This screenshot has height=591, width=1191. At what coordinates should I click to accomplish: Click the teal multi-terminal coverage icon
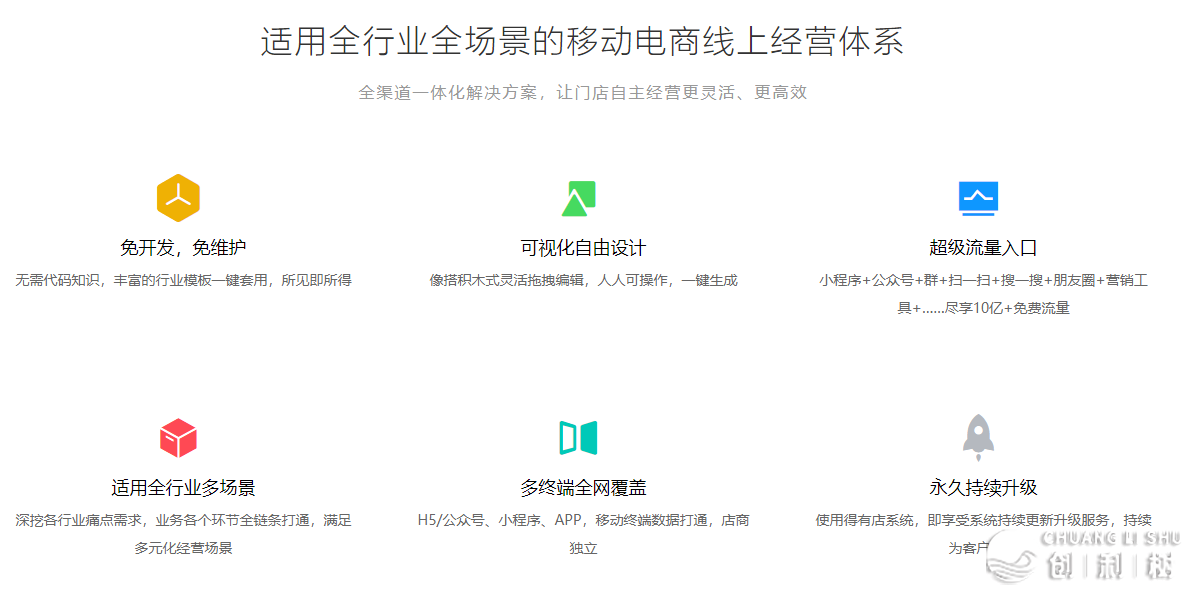point(578,438)
